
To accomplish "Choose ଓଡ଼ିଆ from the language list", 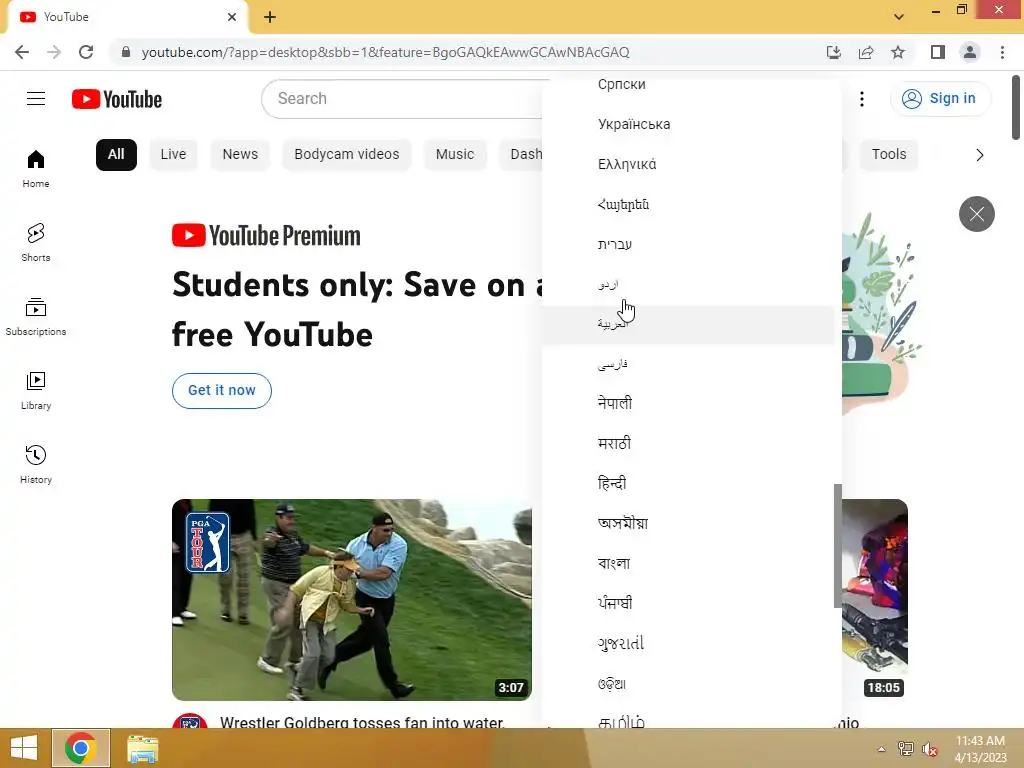I will (x=688, y=684).
